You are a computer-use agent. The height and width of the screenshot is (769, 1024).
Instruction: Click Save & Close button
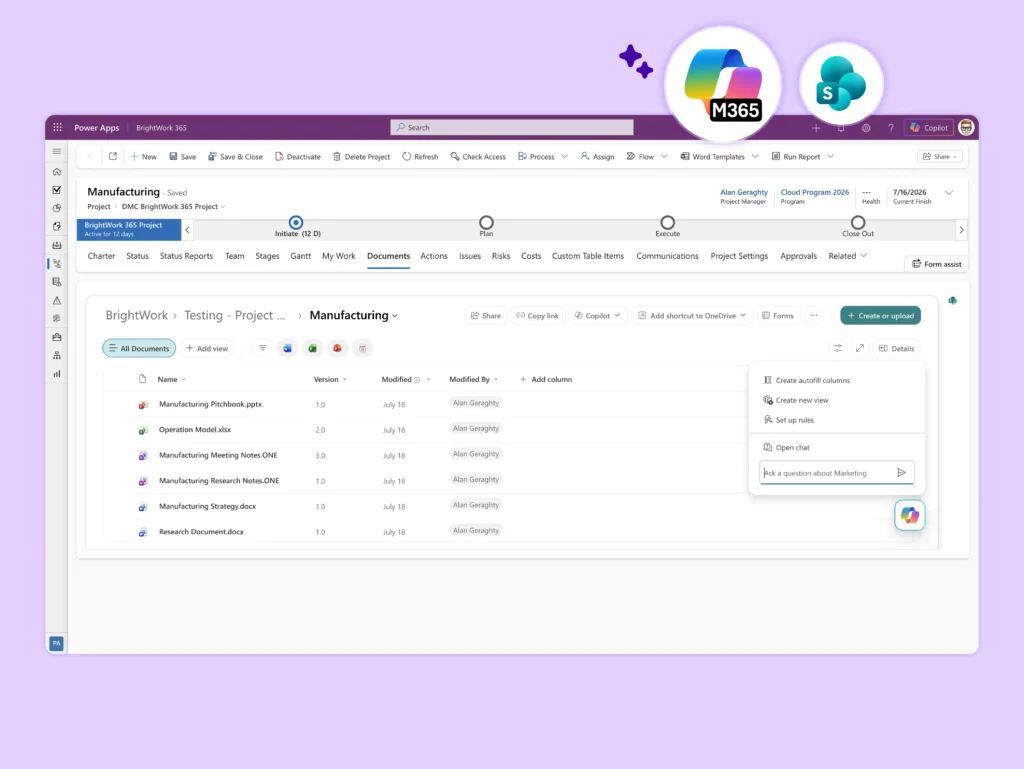235,157
